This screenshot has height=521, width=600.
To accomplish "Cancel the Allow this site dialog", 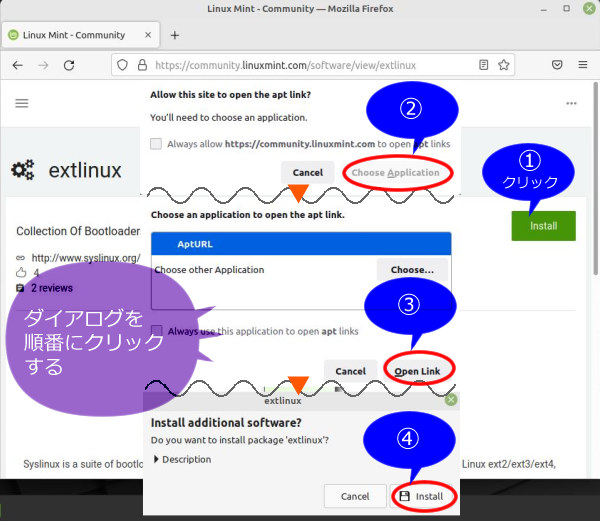I will tap(308, 173).
